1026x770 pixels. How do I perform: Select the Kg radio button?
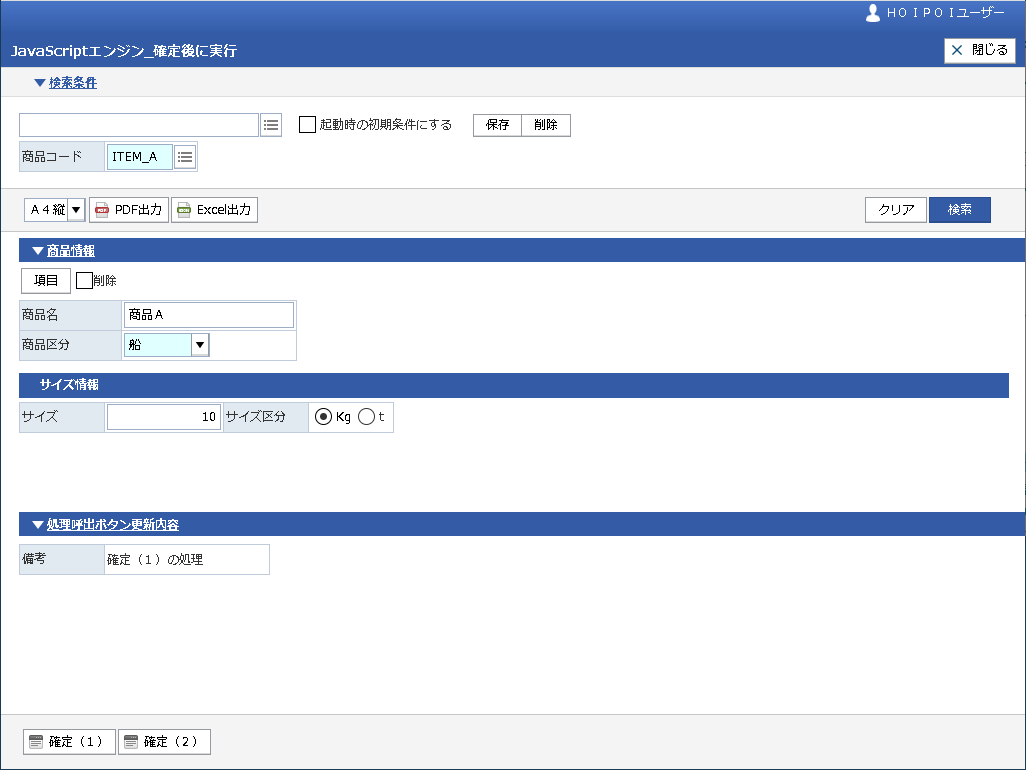pyautogui.click(x=323, y=417)
